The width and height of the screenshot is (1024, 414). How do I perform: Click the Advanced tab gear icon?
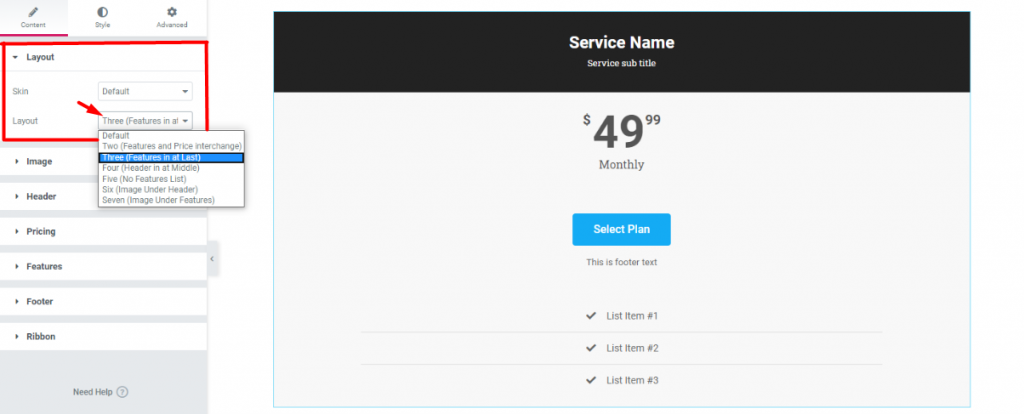[171, 11]
